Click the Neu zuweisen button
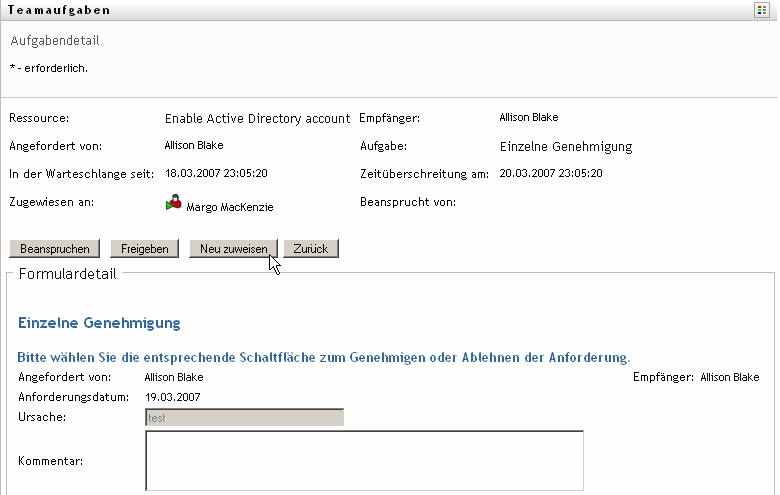The image size is (780, 495). (x=233, y=249)
